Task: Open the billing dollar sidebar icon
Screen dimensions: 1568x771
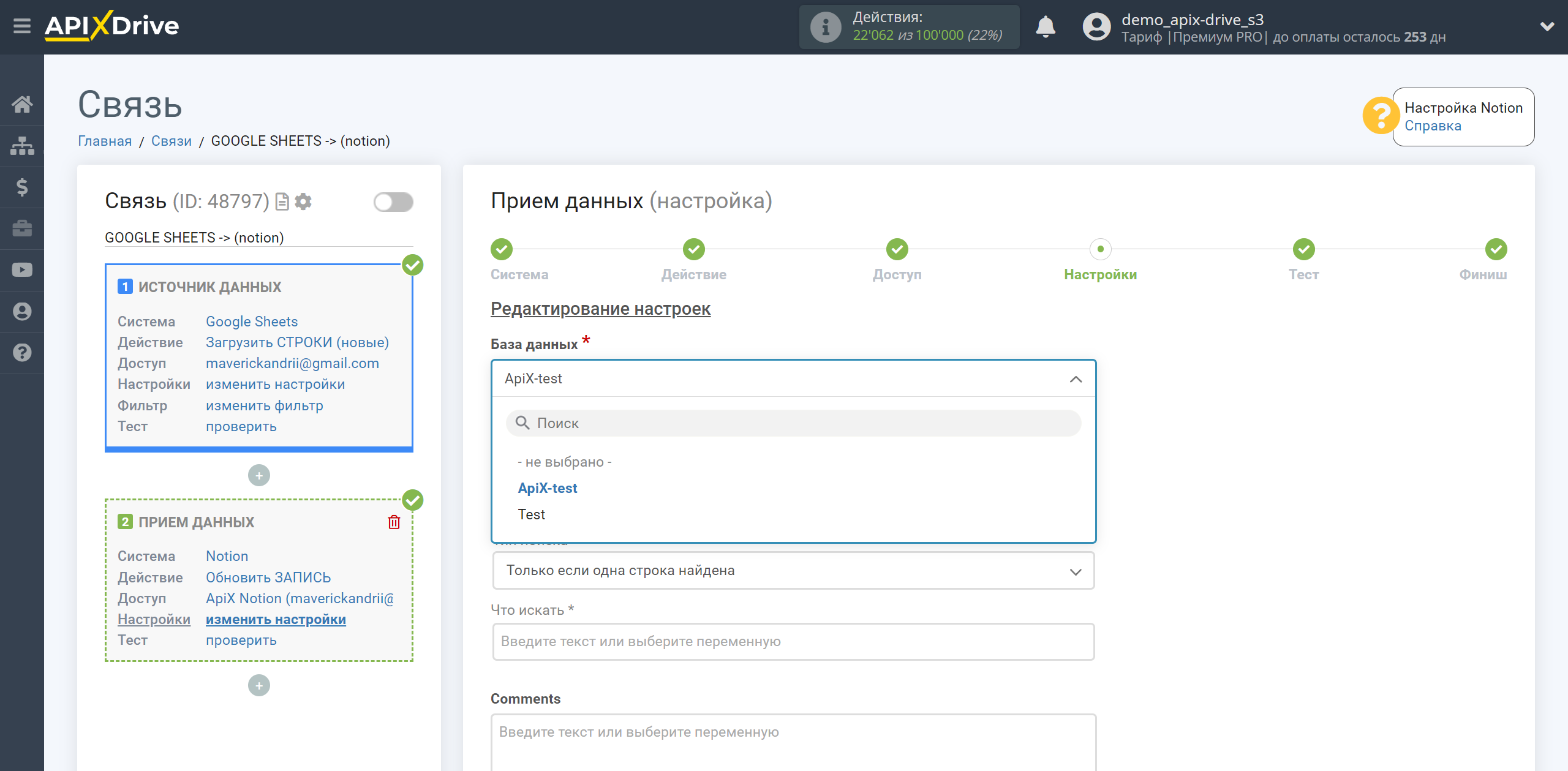Action: [x=22, y=187]
